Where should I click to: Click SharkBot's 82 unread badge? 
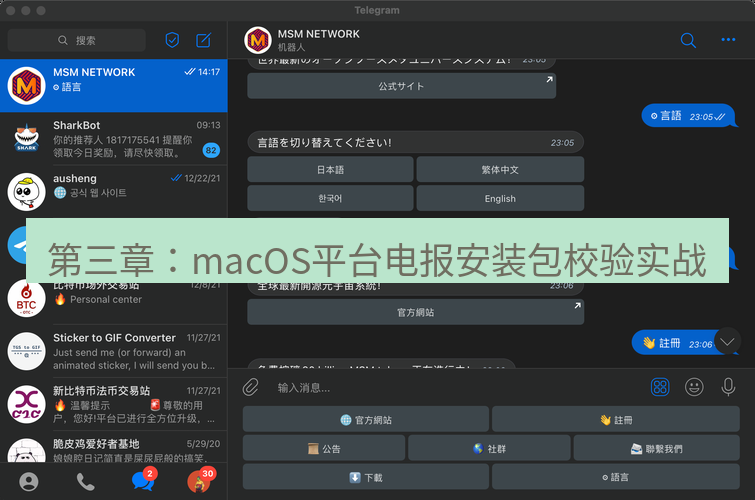point(211,150)
